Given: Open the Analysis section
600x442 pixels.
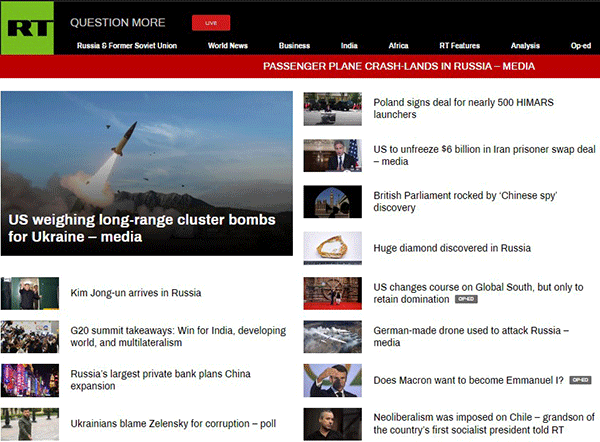Looking at the screenshot, I should [525, 46].
